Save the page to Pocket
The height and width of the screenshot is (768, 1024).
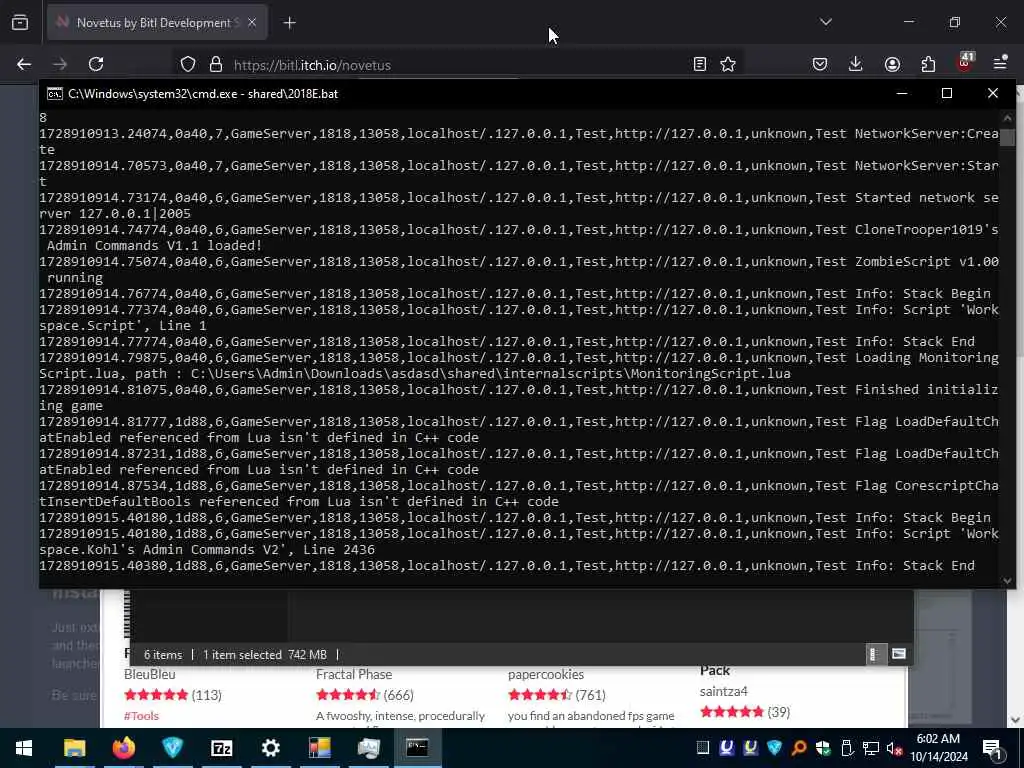coord(820,64)
